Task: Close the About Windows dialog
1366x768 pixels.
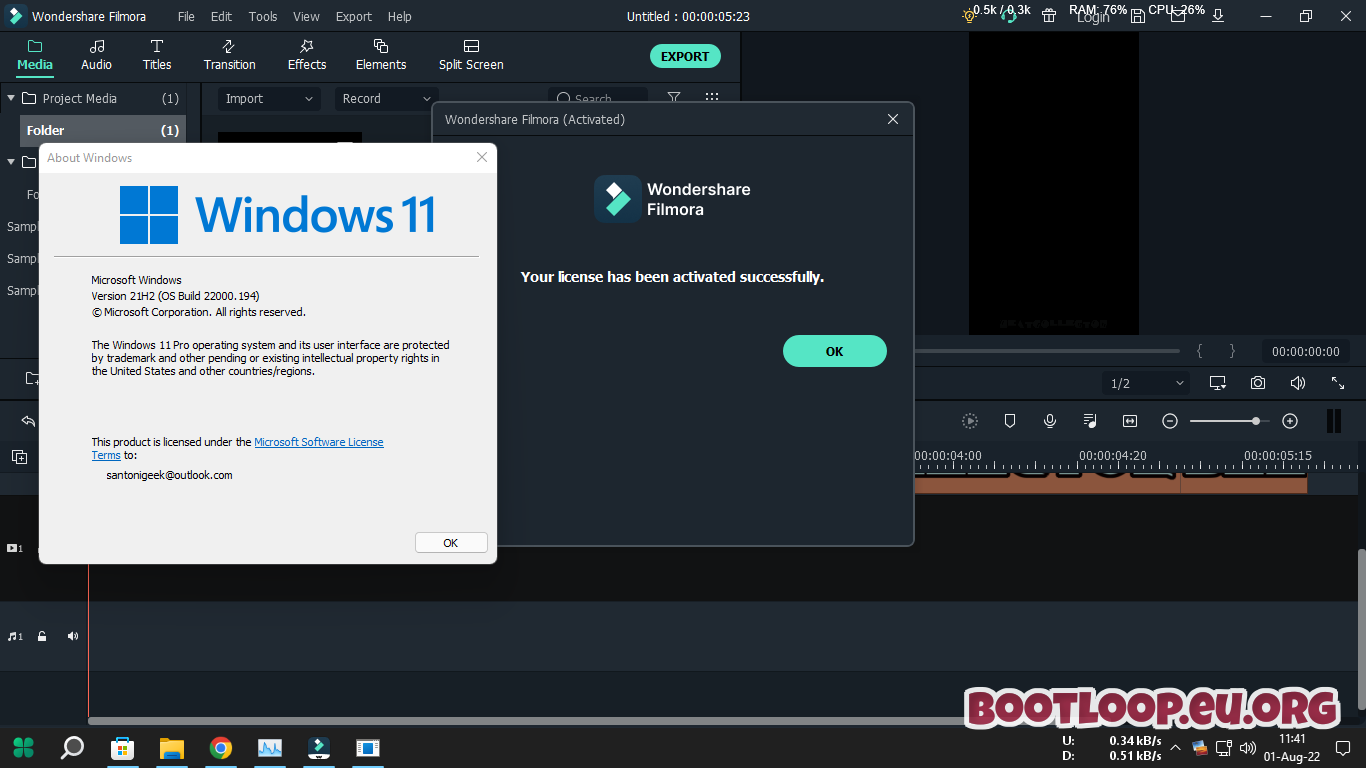Action: 482,157
